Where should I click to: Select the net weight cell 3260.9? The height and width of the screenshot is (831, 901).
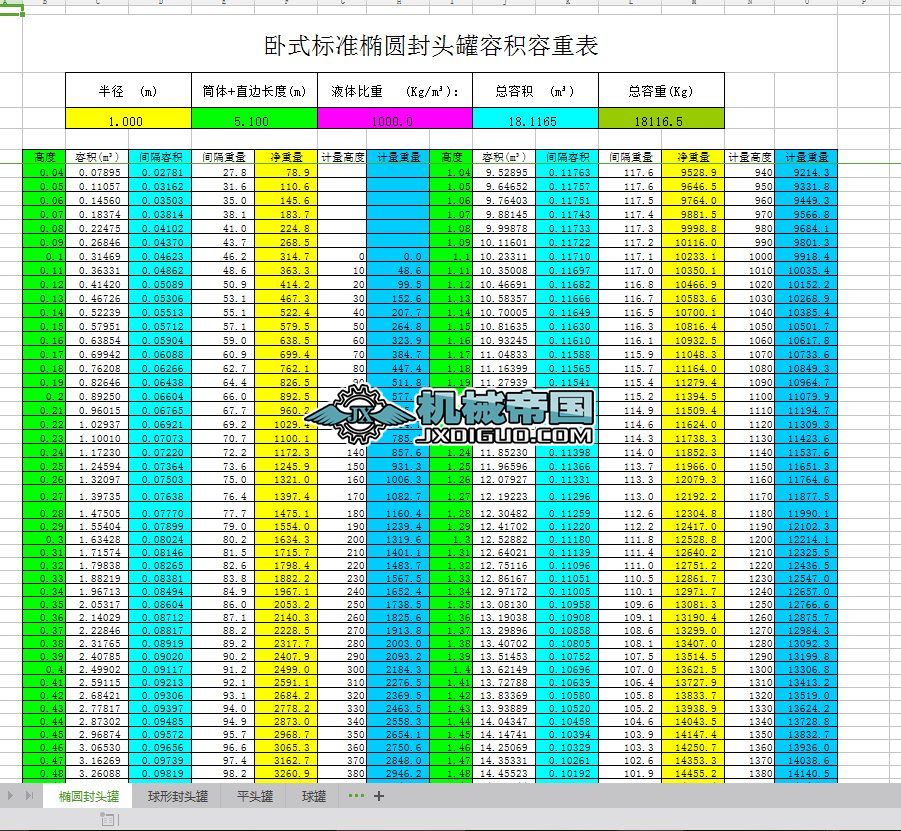[286, 773]
